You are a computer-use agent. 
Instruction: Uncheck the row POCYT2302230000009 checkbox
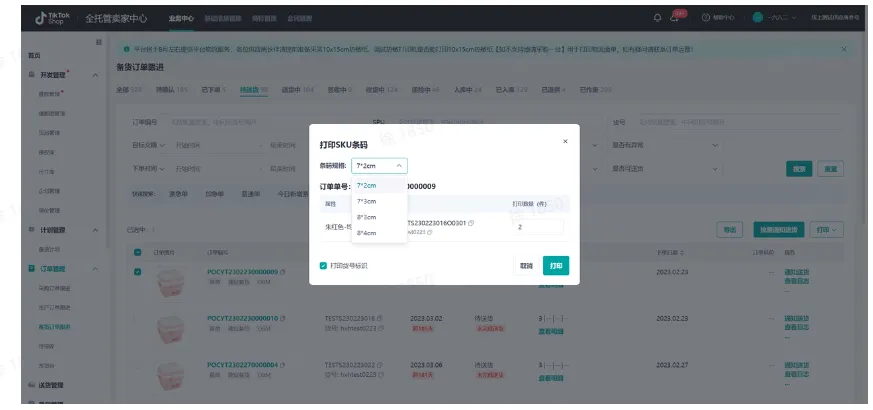[x=138, y=272]
